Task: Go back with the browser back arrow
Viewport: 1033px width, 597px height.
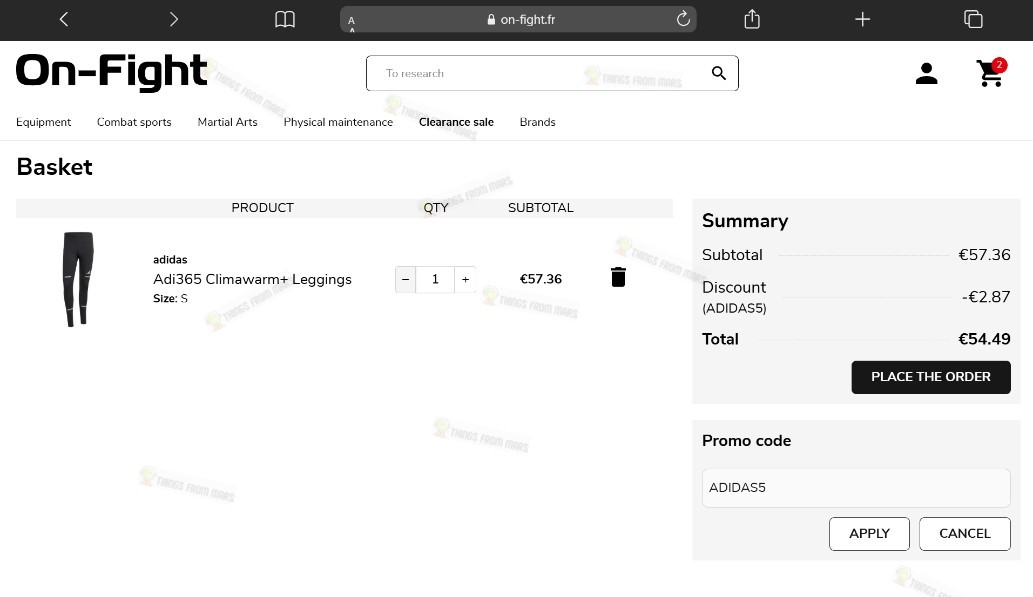Action: pyautogui.click(x=64, y=19)
